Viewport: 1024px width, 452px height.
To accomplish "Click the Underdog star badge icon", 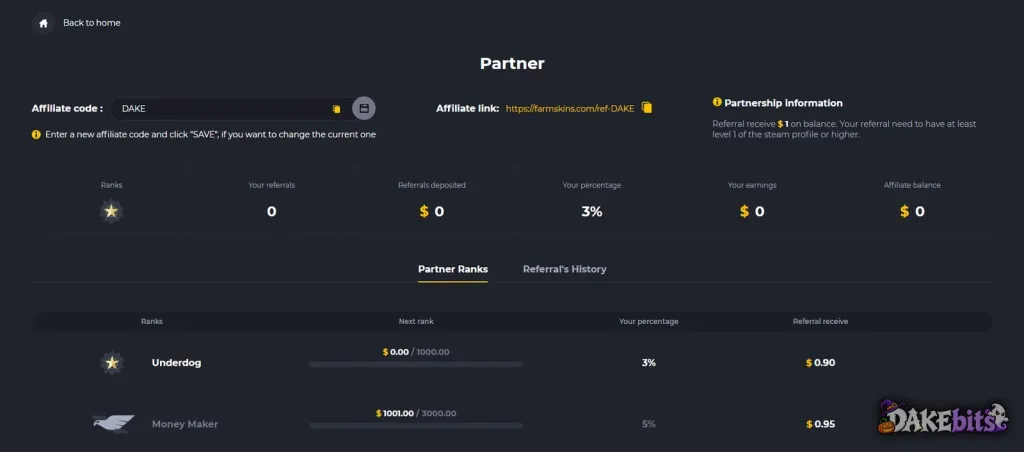I will pos(112,363).
